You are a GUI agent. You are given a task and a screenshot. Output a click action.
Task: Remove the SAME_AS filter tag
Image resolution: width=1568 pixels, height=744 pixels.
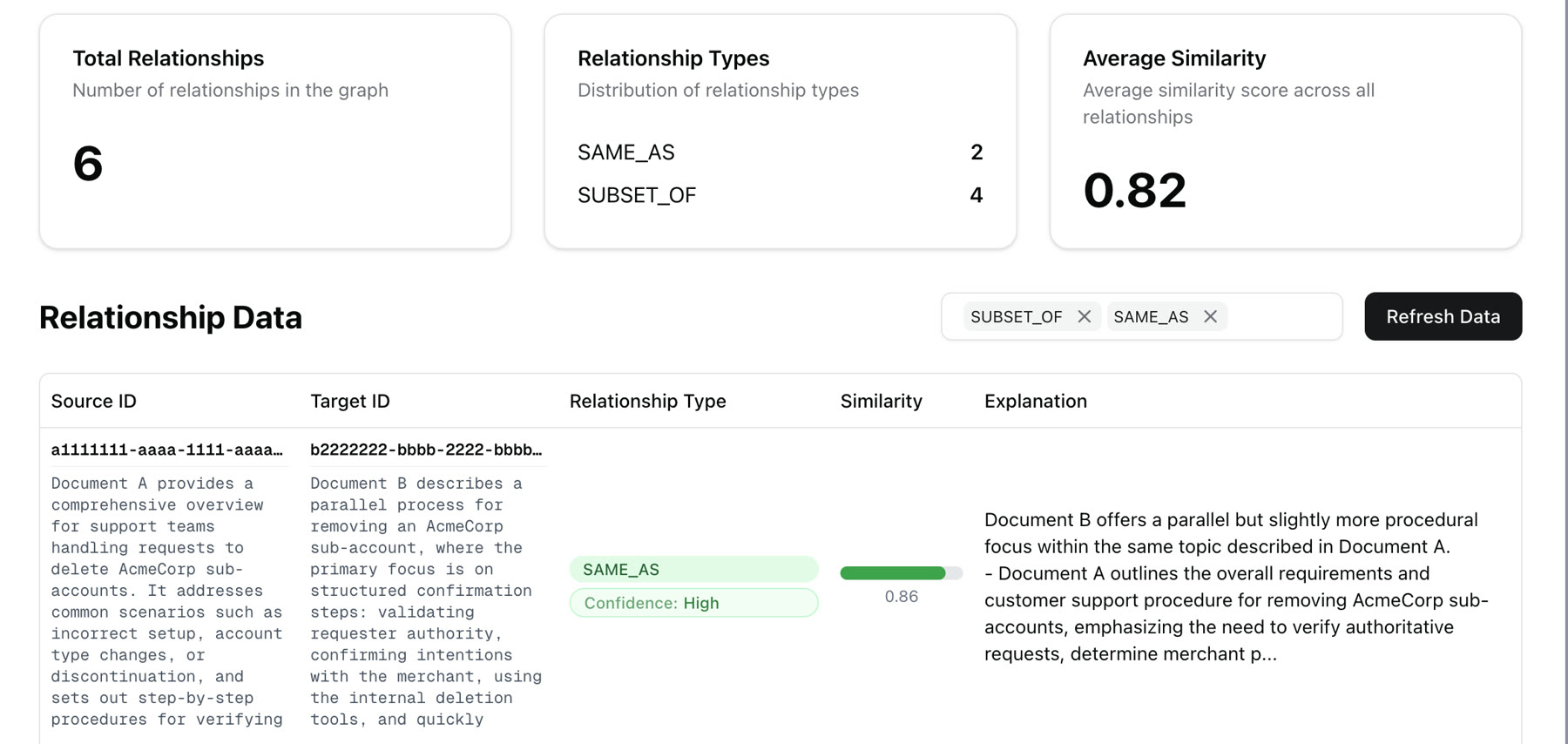(x=1210, y=316)
